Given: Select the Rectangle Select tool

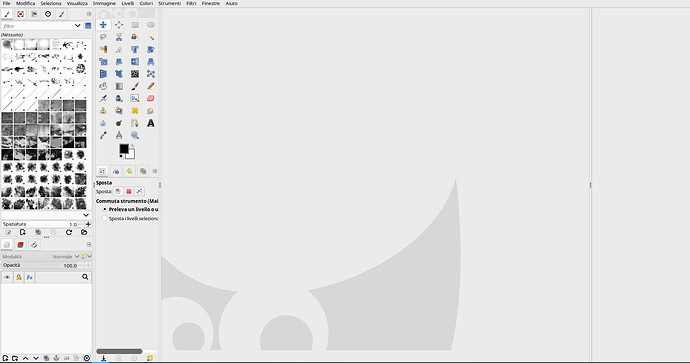Looking at the screenshot, I should tap(135, 25).
